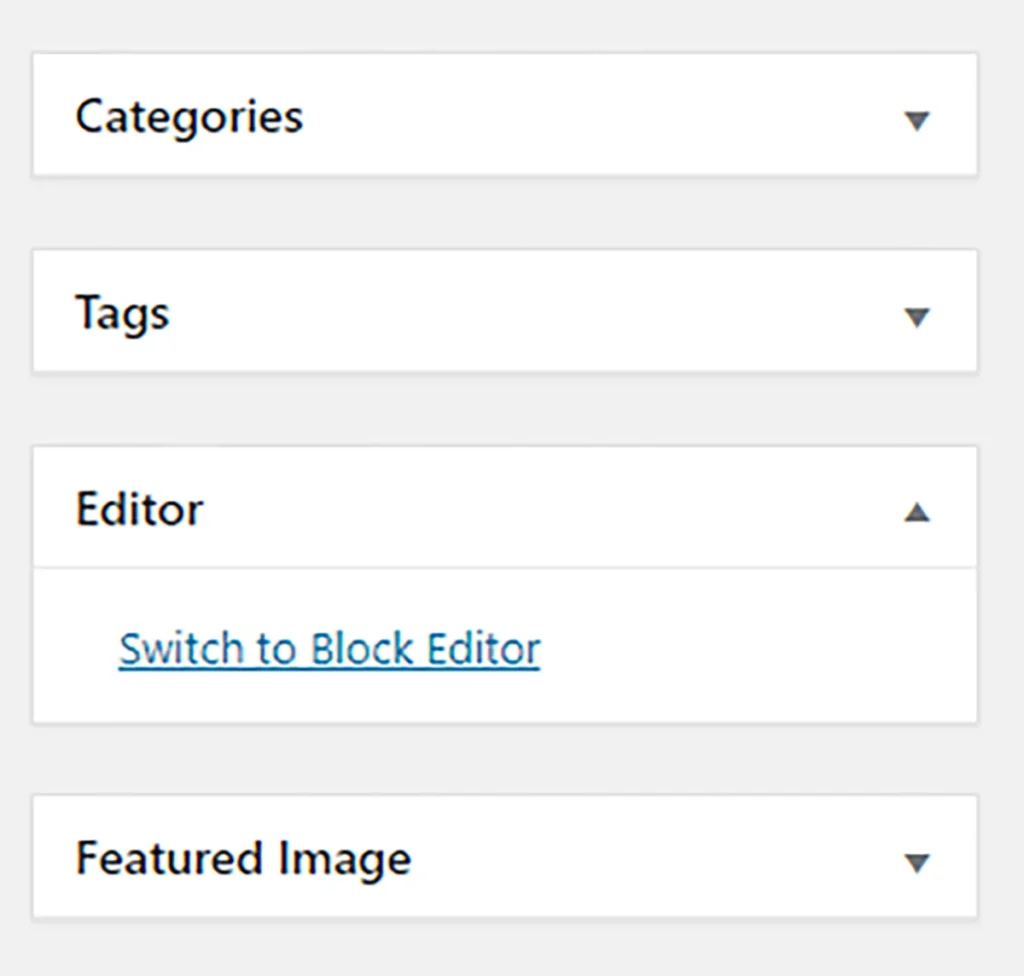Select the upward triangle icon beside Editor
The height and width of the screenshot is (976, 1024).
pos(916,512)
